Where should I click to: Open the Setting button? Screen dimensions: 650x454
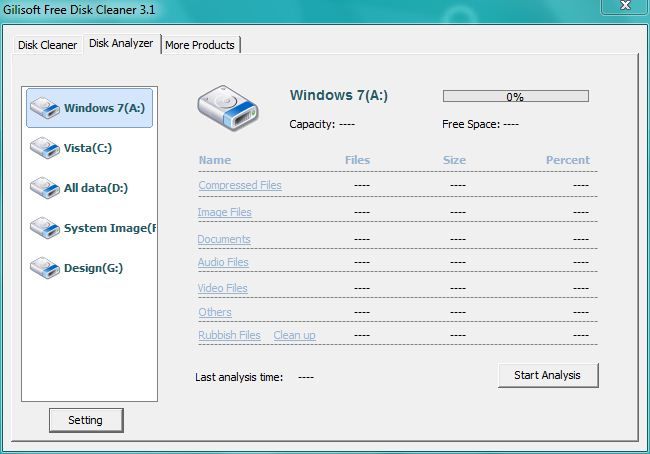click(x=85, y=420)
